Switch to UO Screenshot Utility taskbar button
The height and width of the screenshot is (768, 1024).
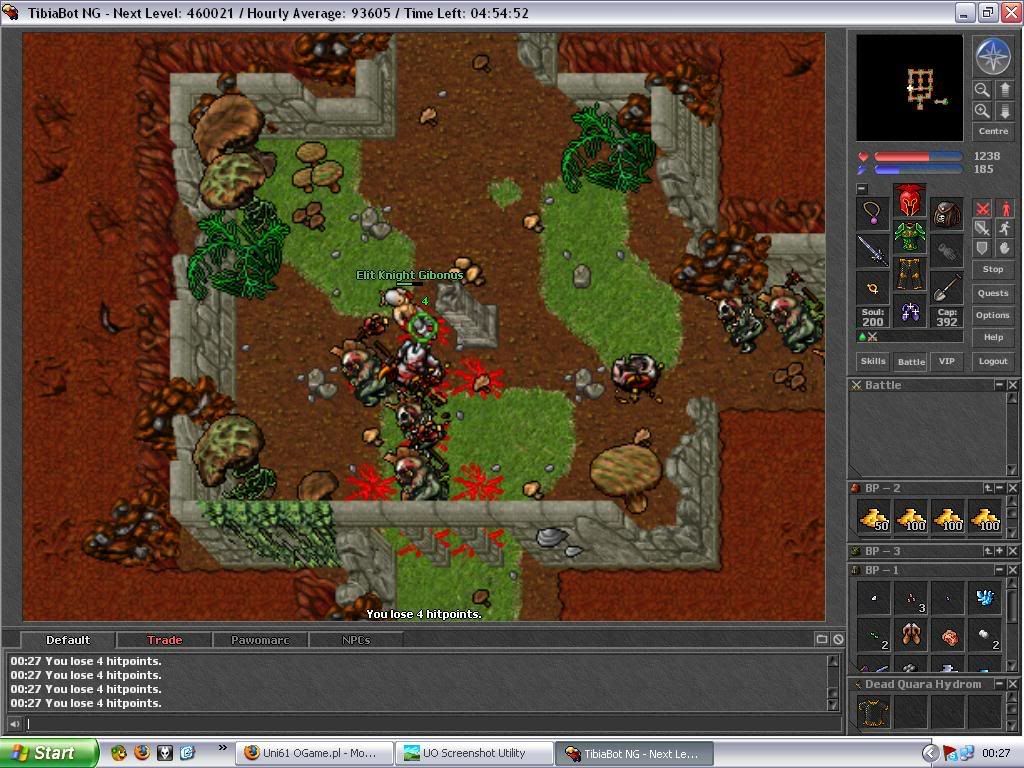474,753
